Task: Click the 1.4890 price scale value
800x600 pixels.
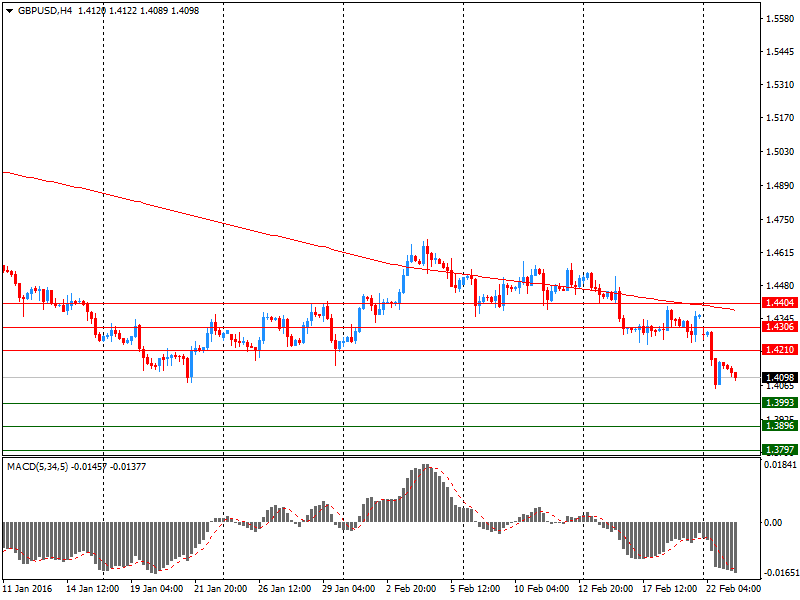Action: (x=780, y=186)
